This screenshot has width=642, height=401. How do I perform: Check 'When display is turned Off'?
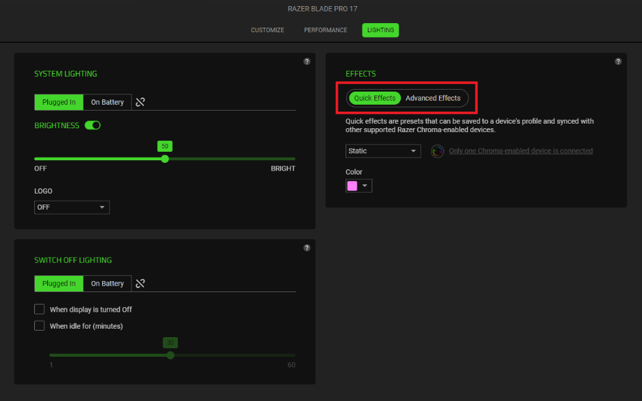40,309
